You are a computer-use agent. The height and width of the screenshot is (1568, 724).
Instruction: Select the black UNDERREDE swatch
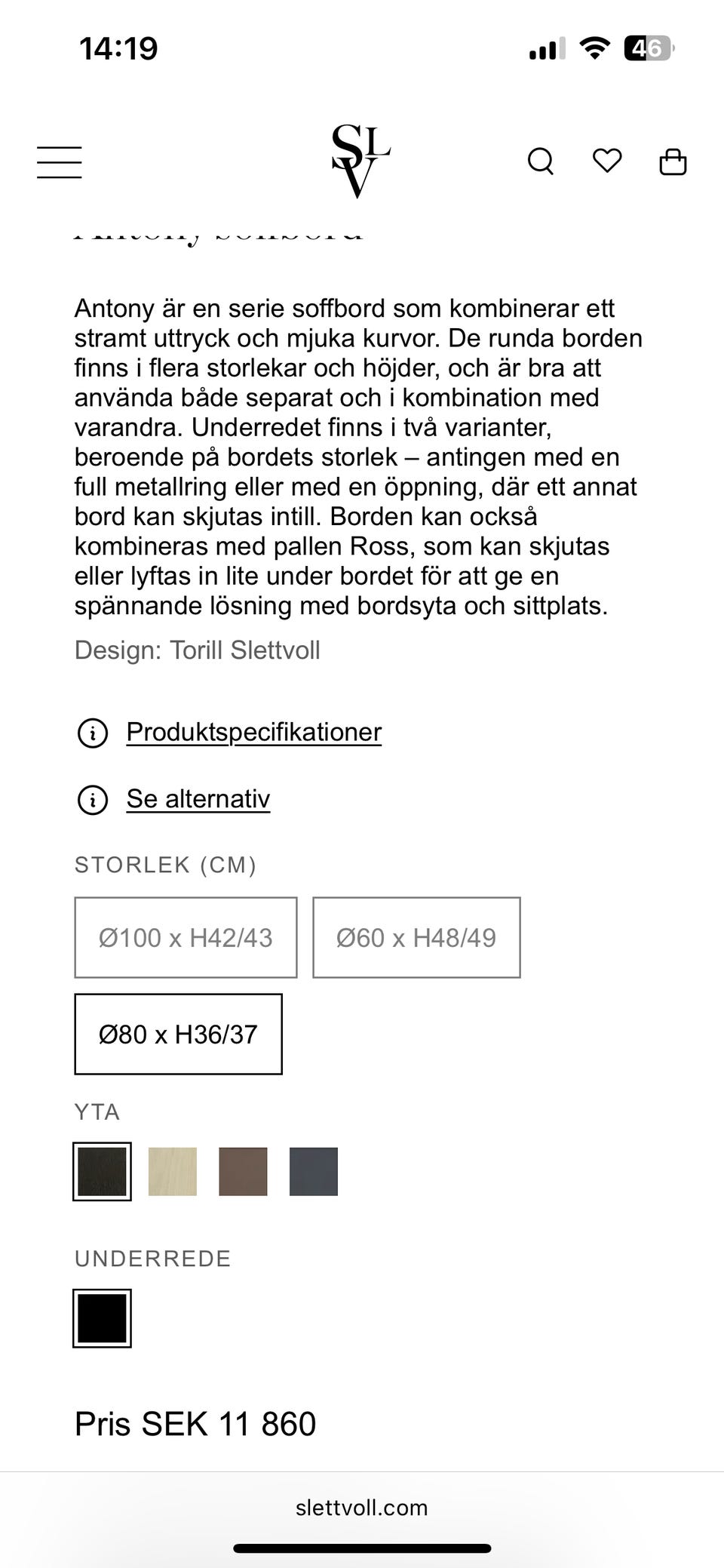(x=103, y=1317)
